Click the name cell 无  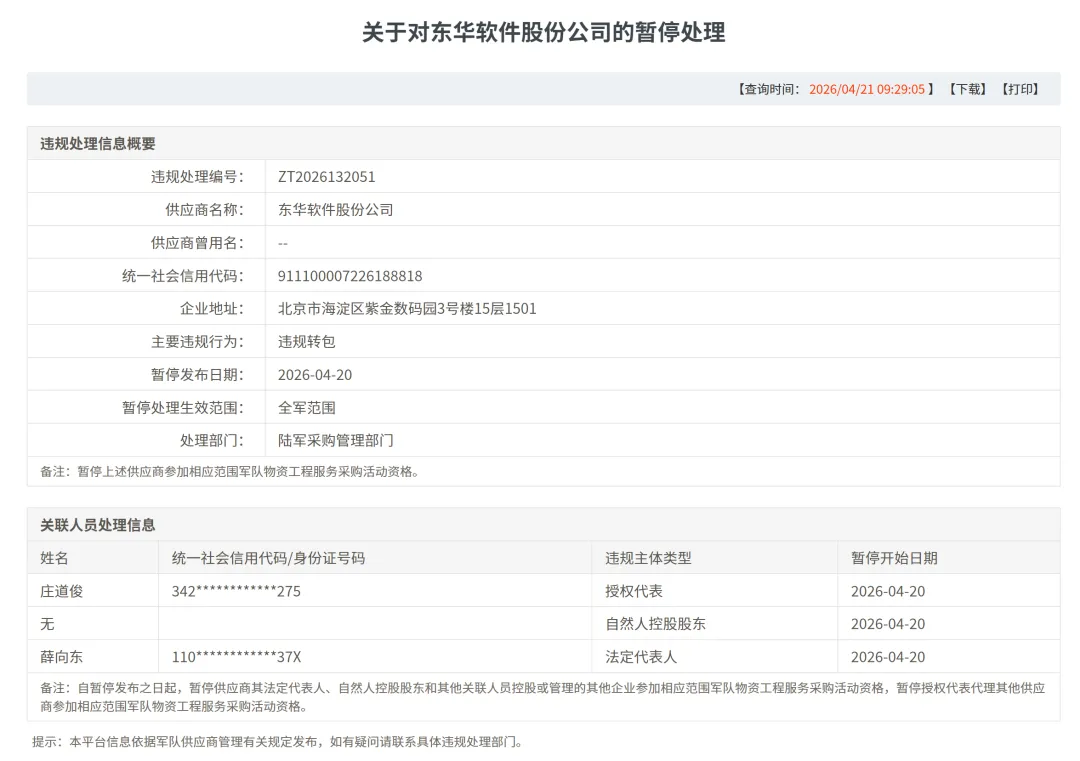(47, 625)
